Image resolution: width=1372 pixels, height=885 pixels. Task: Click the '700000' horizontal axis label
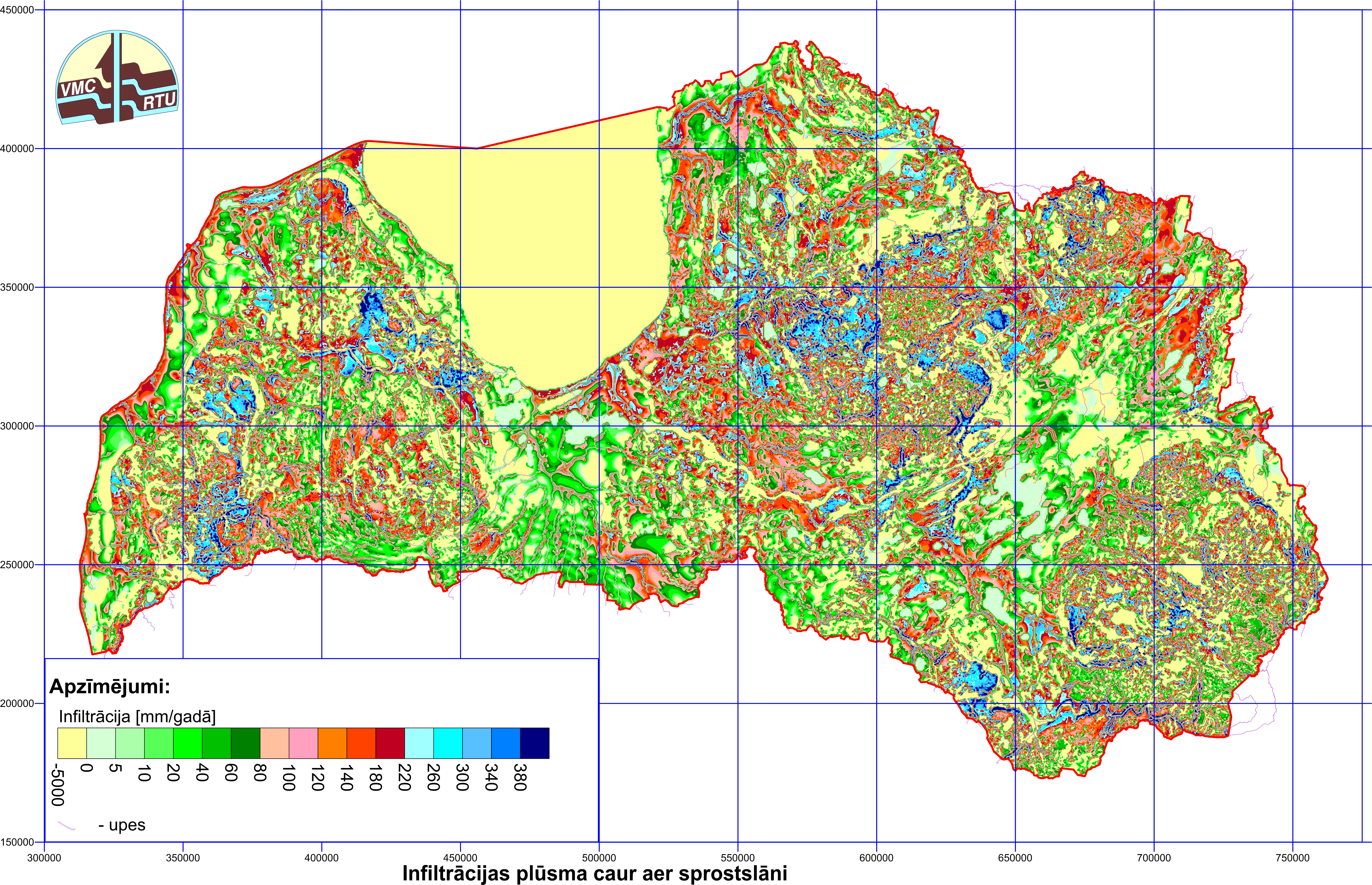click(1154, 858)
